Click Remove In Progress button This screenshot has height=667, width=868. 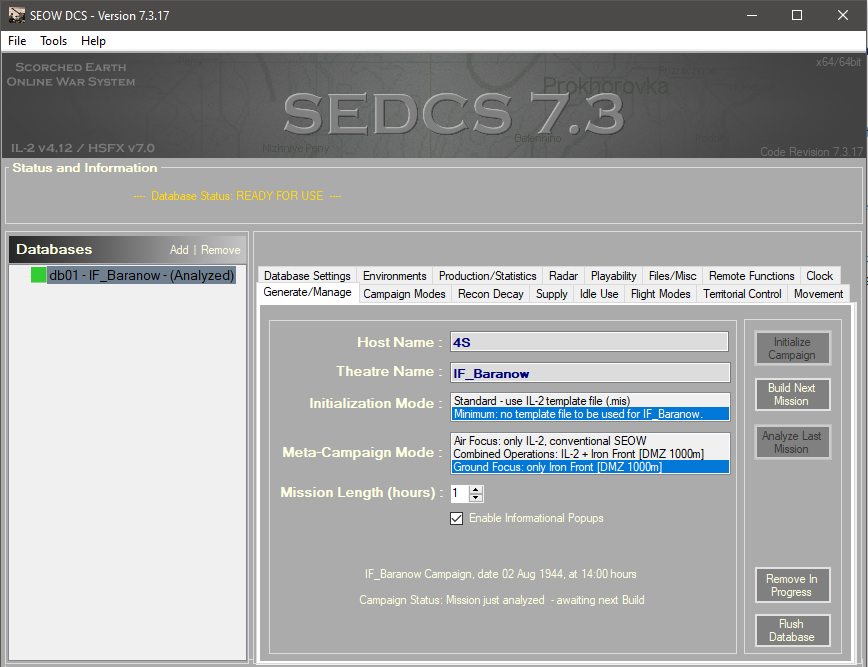pyautogui.click(x=791, y=585)
